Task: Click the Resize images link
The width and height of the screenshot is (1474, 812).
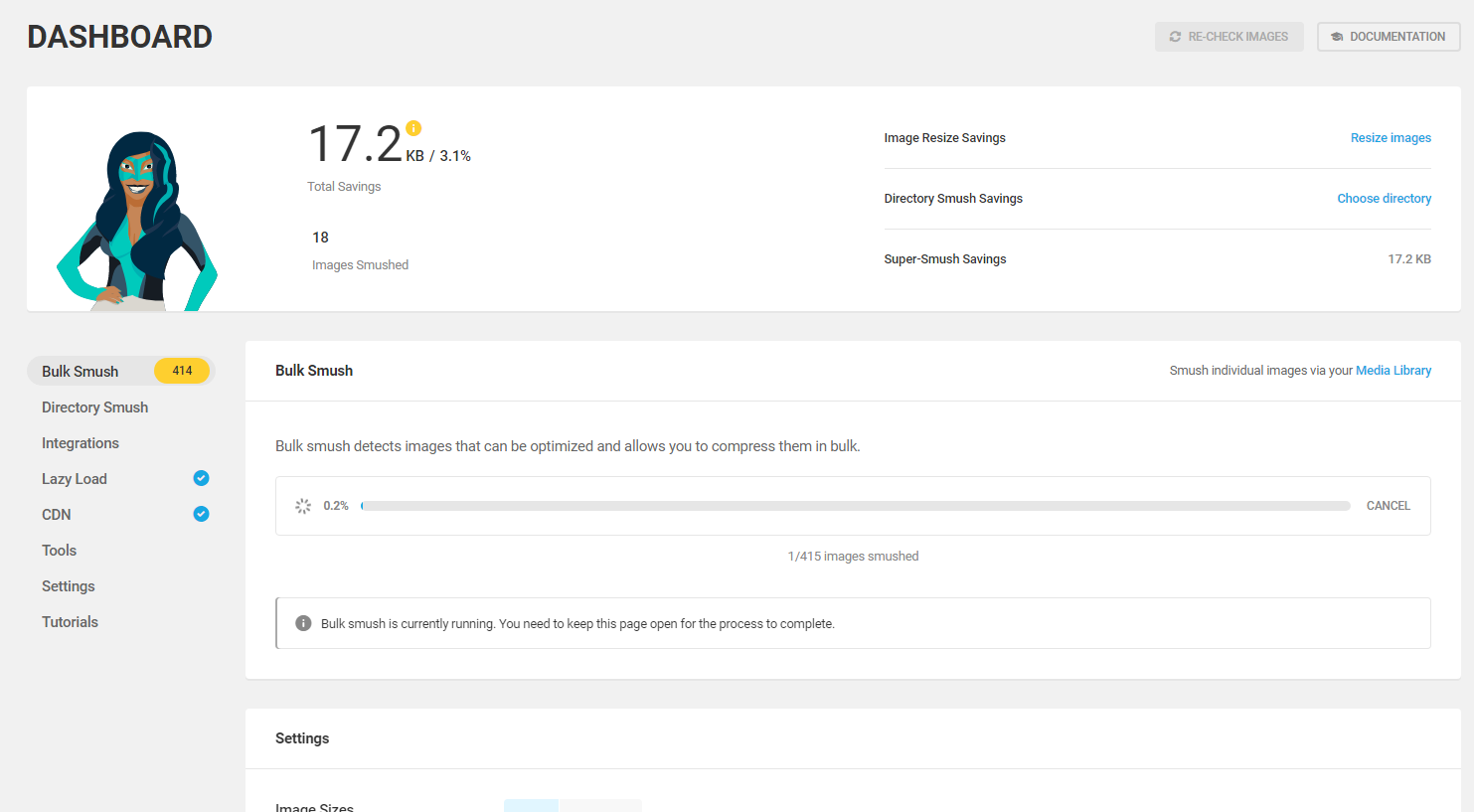Action: click(x=1390, y=138)
